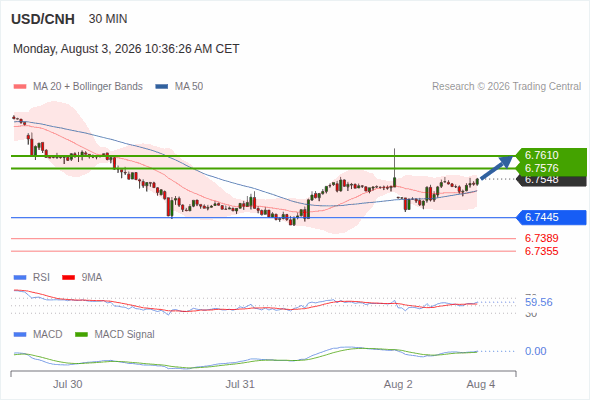This screenshot has height=400, width=590.
Task: Click the USD/CNH chart title
Action: click(43, 19)
